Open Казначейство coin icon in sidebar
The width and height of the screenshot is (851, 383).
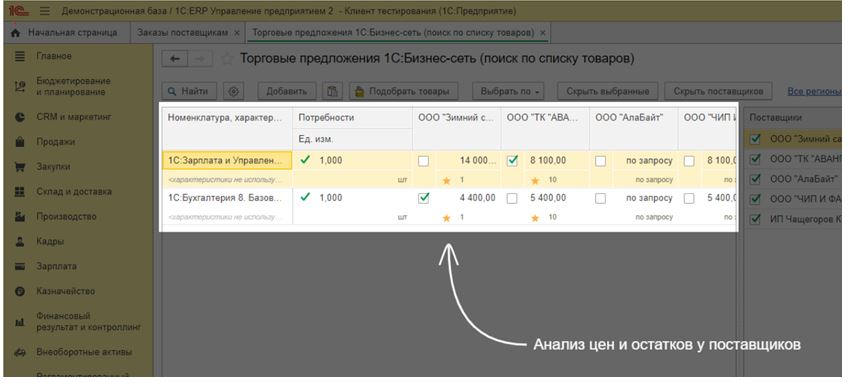tap(20, 291)
